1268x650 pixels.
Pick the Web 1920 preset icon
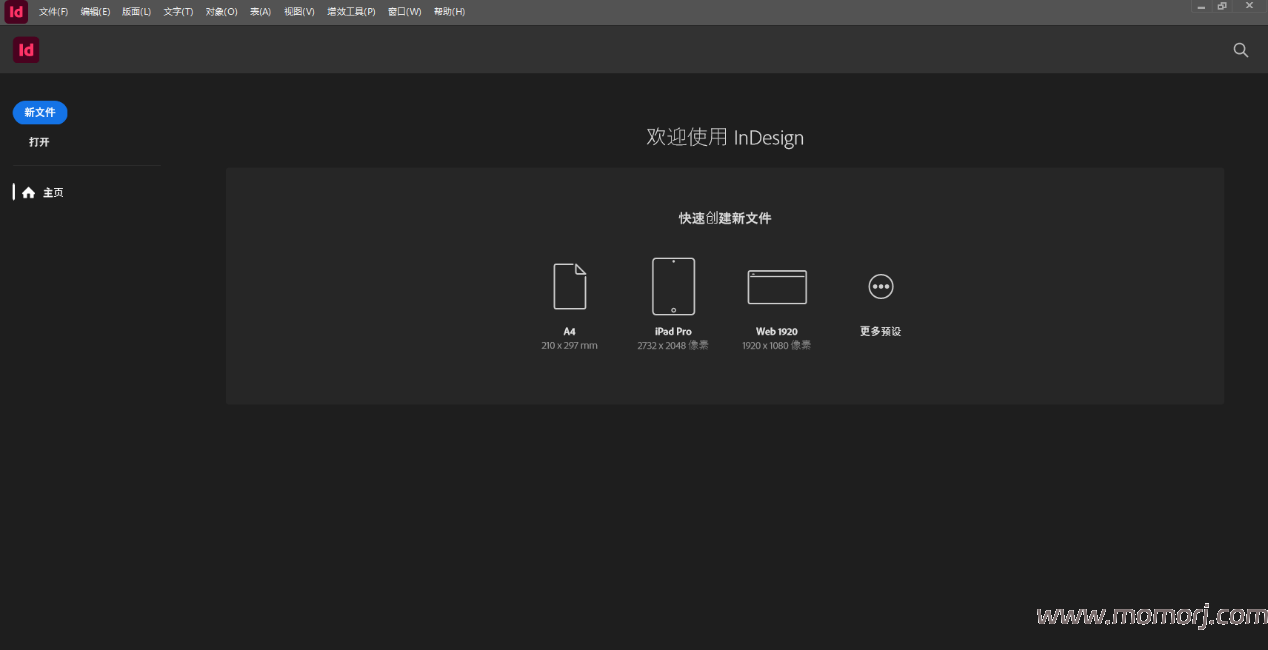coord(777,287)
